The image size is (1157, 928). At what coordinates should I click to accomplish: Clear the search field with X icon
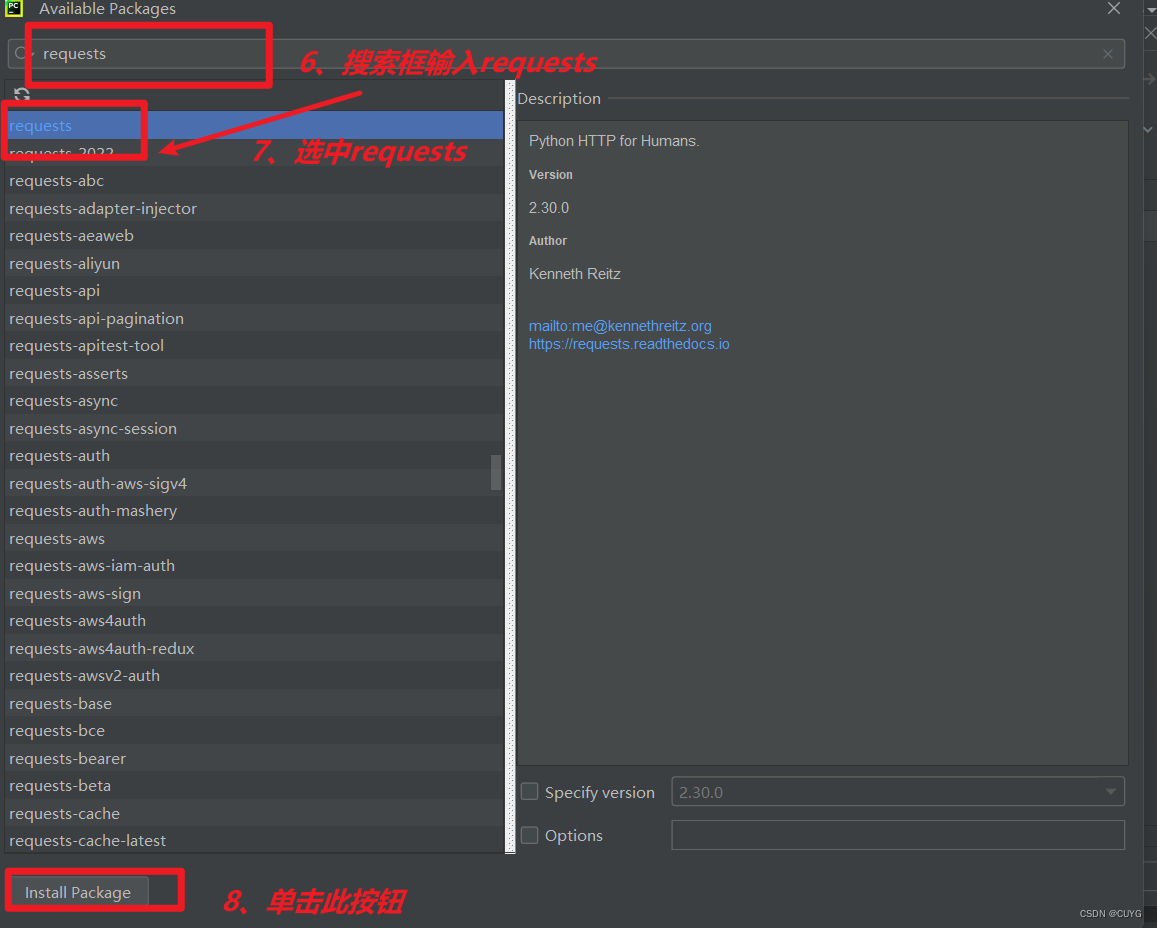1108,54
